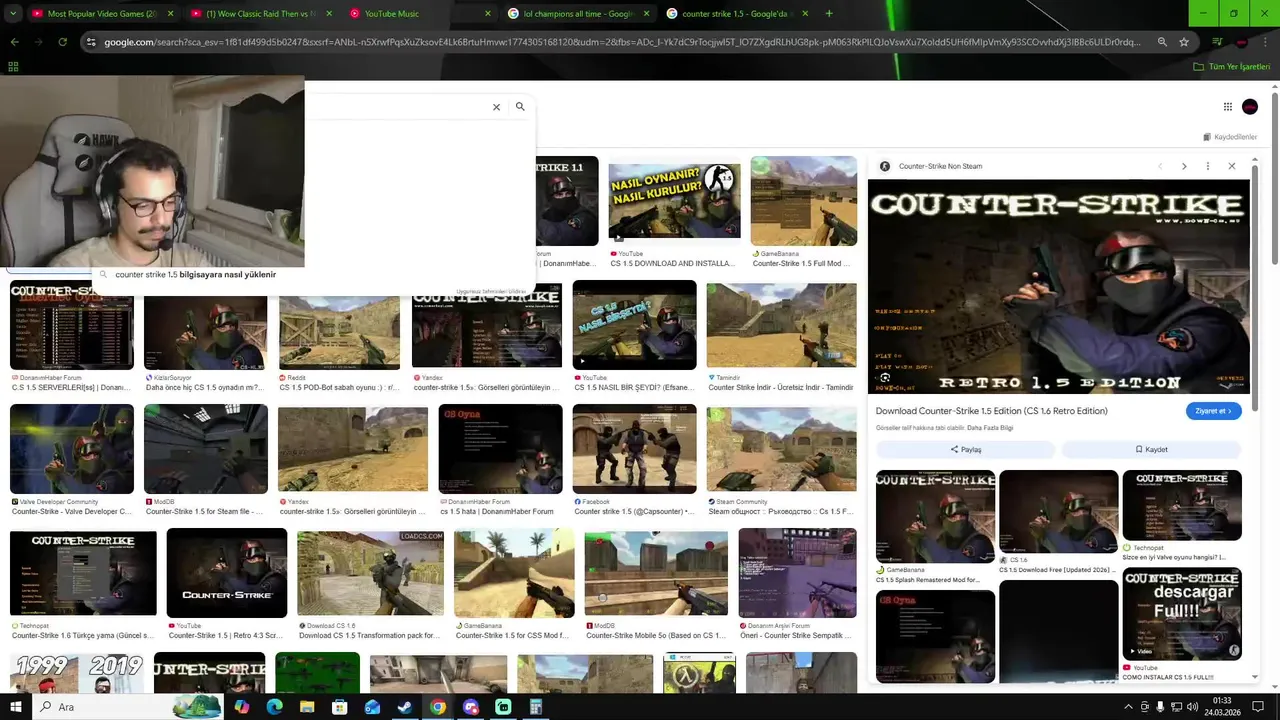Reload the current Chrome page
Screen dimensions: 1280x720
click(62, 42)
